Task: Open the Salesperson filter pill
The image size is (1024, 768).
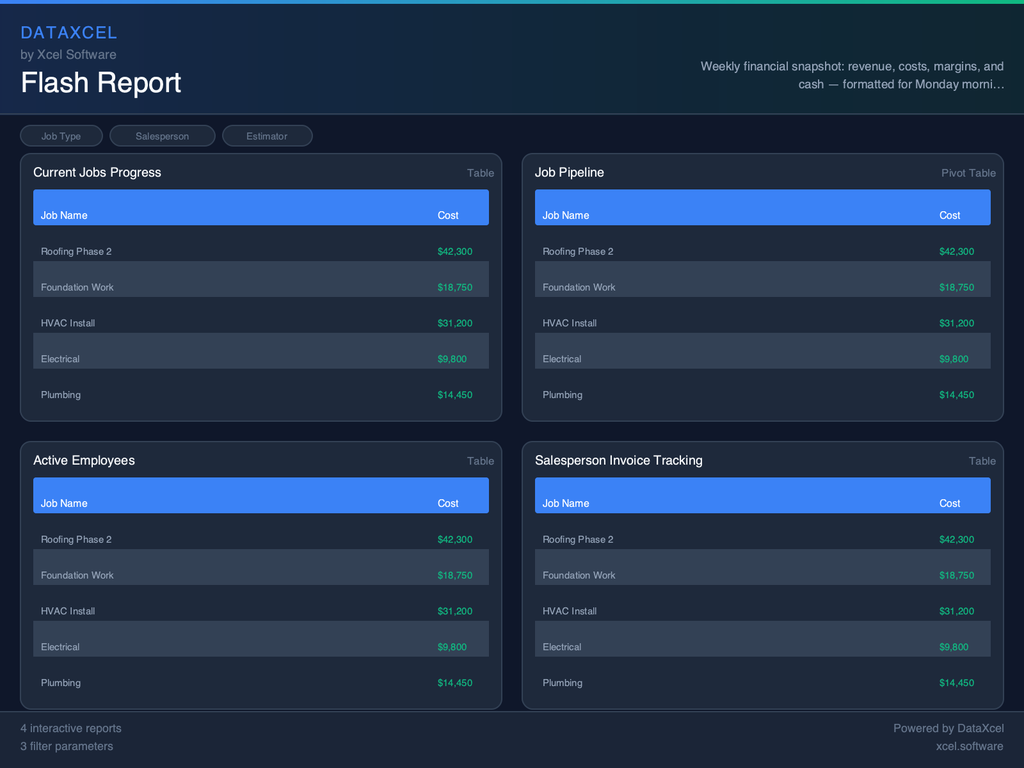Action: pyautogui.click(x=162, y=136)
